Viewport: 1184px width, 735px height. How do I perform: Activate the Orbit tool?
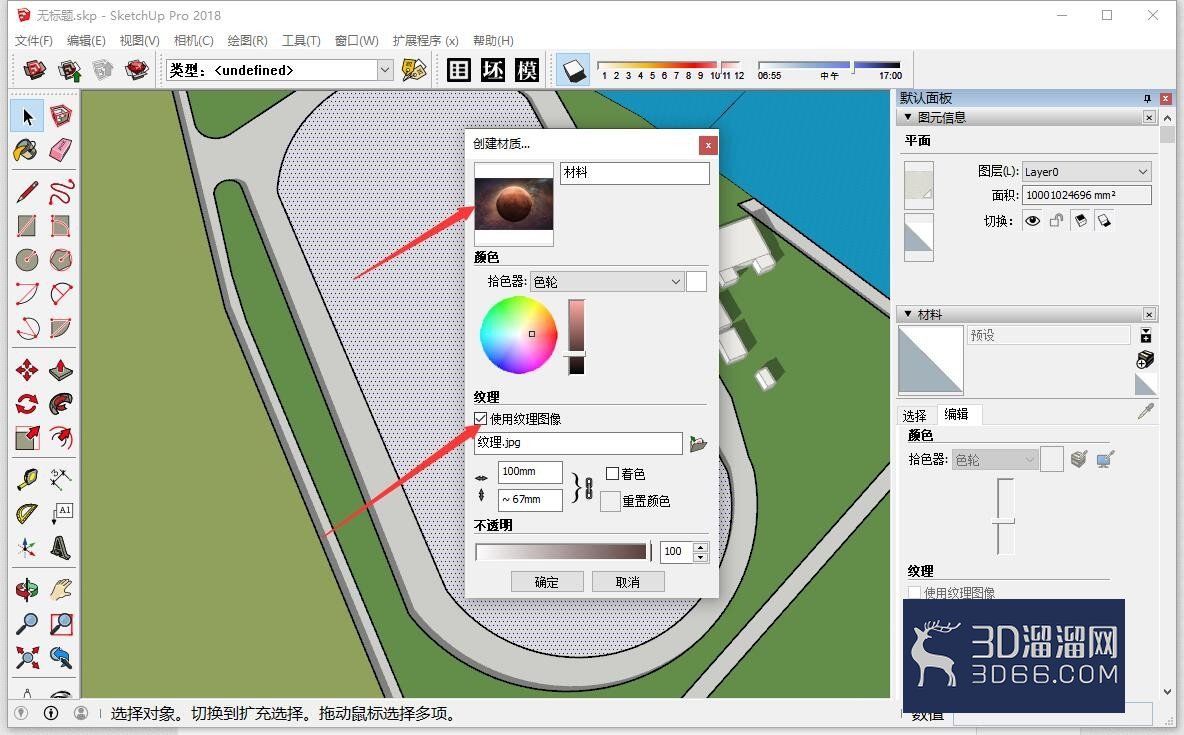(26, 589)
